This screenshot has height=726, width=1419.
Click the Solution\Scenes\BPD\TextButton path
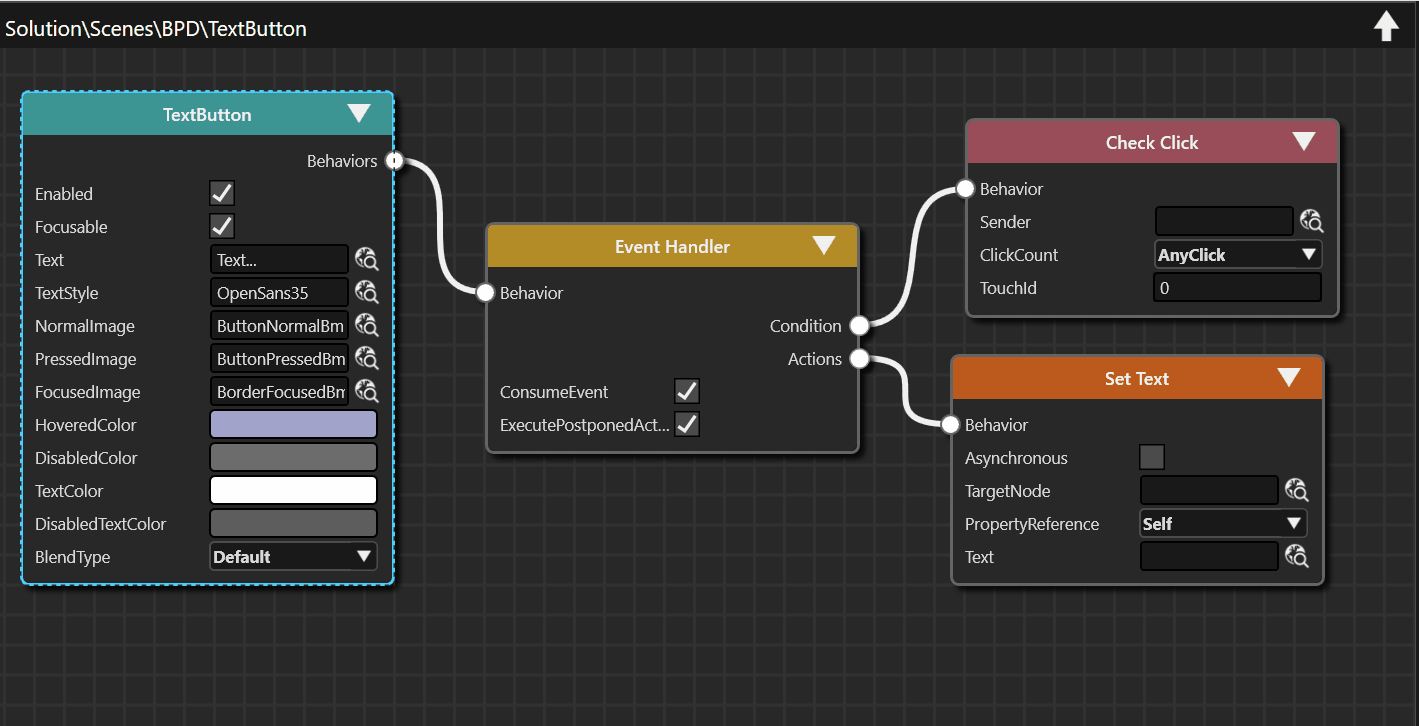point(156,29)
